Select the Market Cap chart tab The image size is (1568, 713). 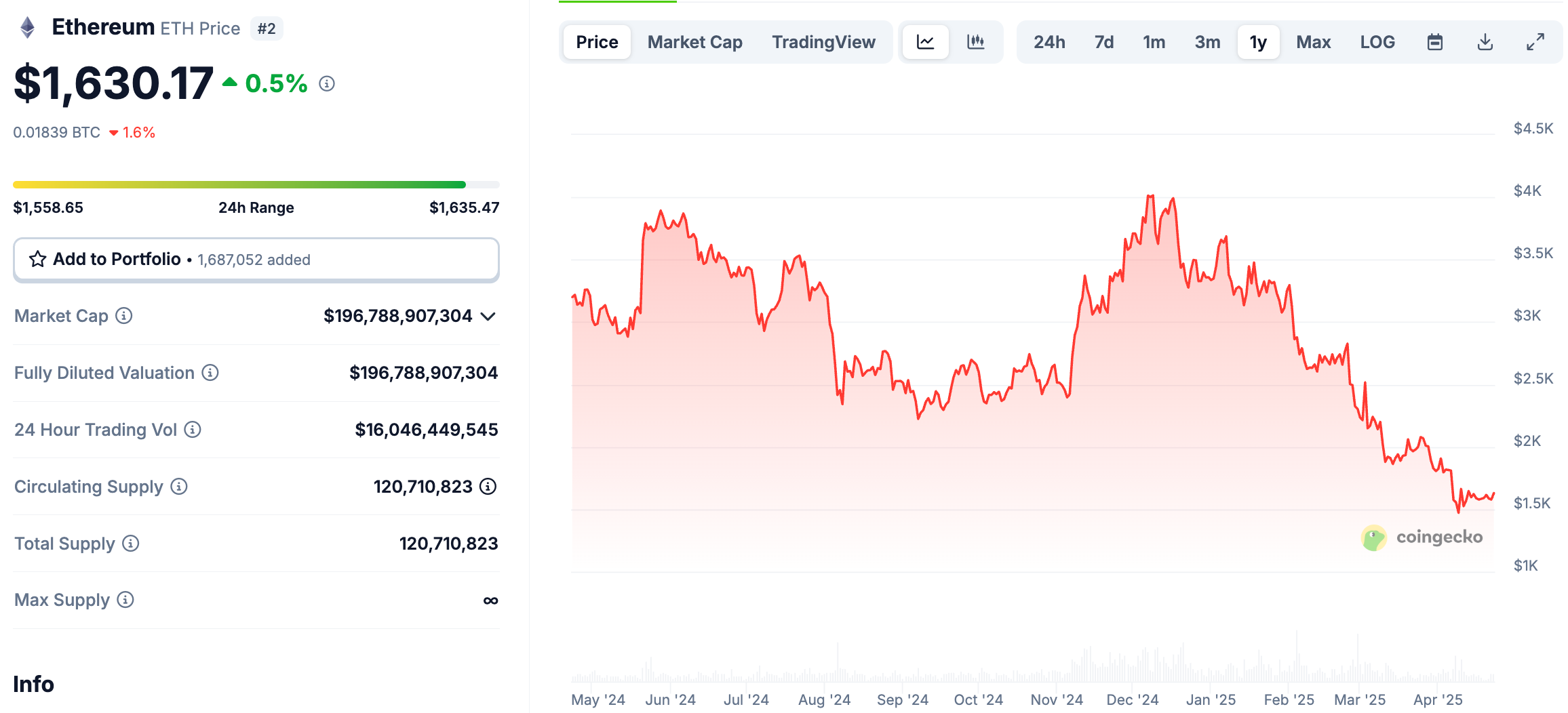pos(695,42)
